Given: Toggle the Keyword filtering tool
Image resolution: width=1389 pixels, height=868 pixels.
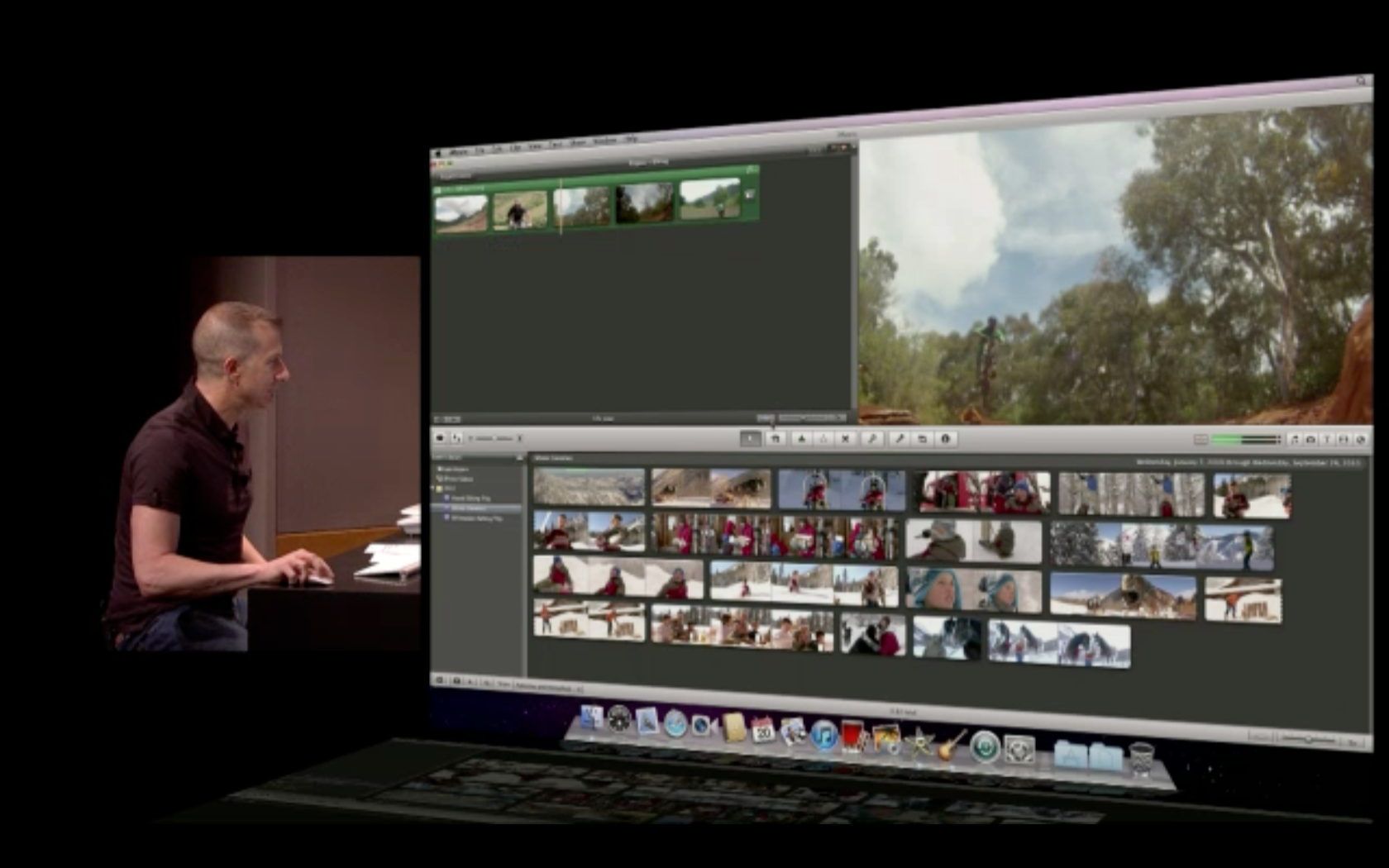Looking at the screenshot, I should 872,439.
